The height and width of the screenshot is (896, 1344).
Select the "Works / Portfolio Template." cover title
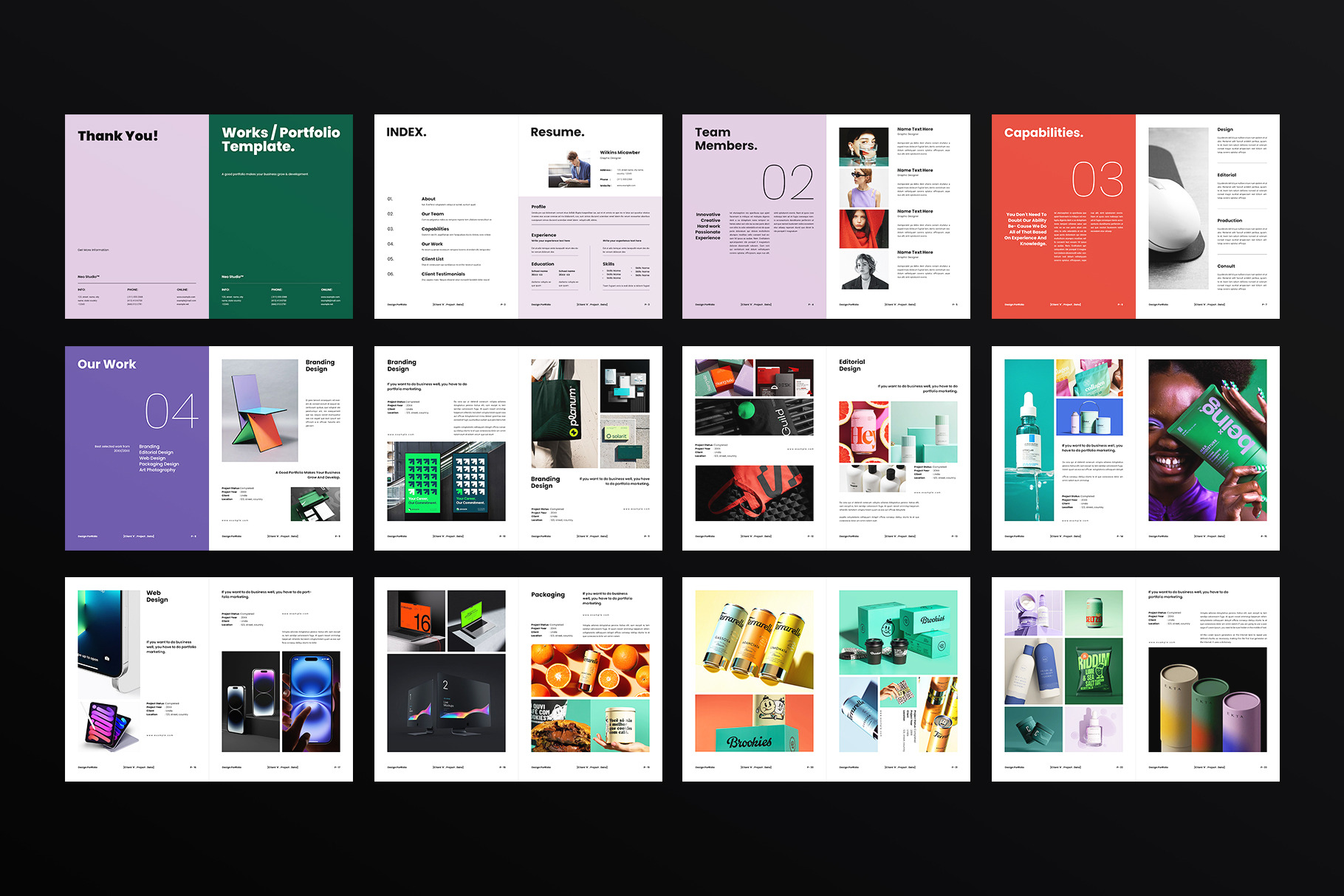coord(281,139)
